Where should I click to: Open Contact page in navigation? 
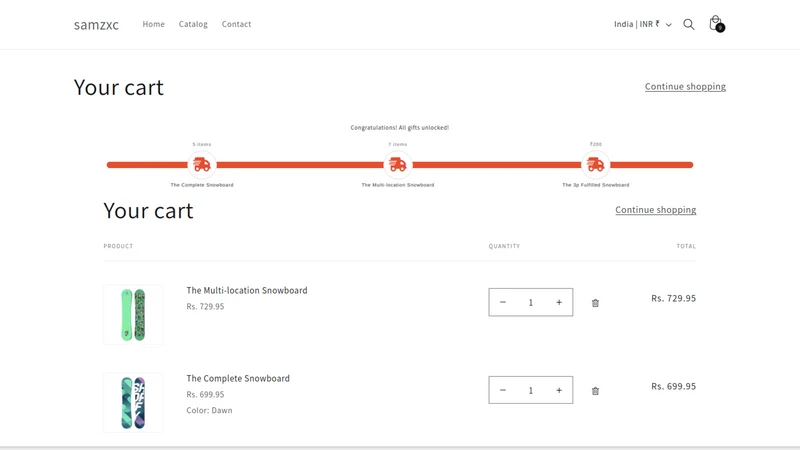click(236, 24)
